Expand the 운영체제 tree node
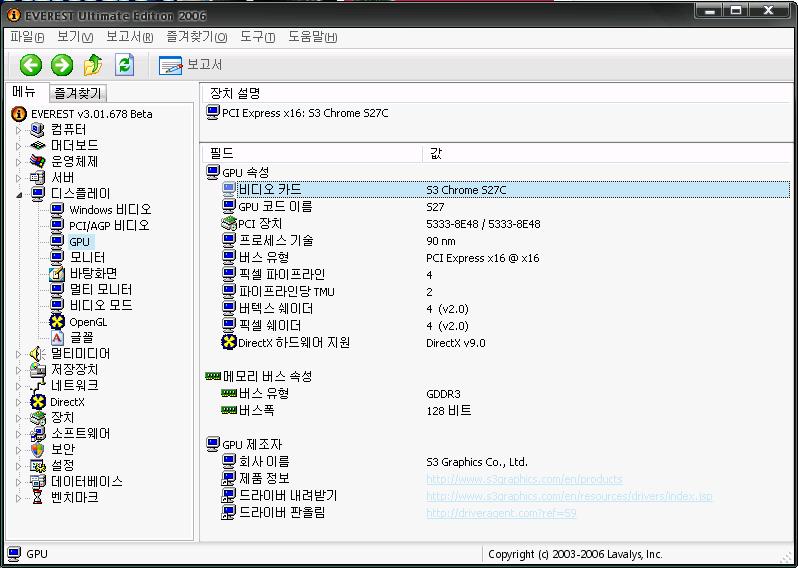This screenshot has width=798, height=568. click(x=18, y=162)
